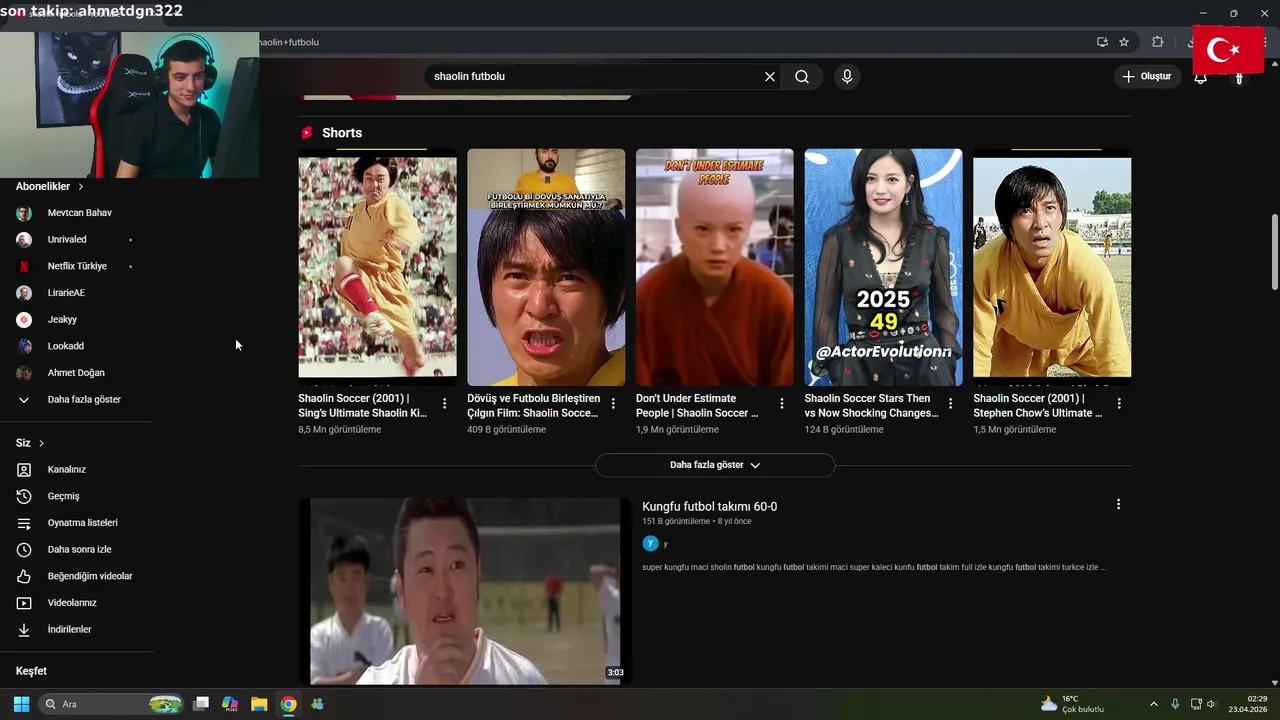Open the Abonelikler section chevron
The width and height of the screenshot is (1280, 720).
click(81, 187)
